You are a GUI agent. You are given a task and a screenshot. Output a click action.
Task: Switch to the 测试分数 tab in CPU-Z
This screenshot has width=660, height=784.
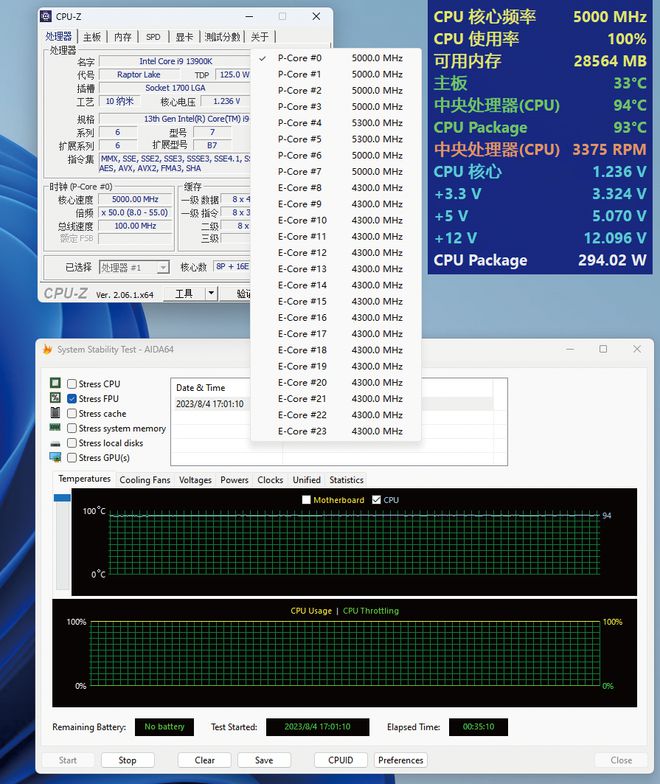[222, 37]
